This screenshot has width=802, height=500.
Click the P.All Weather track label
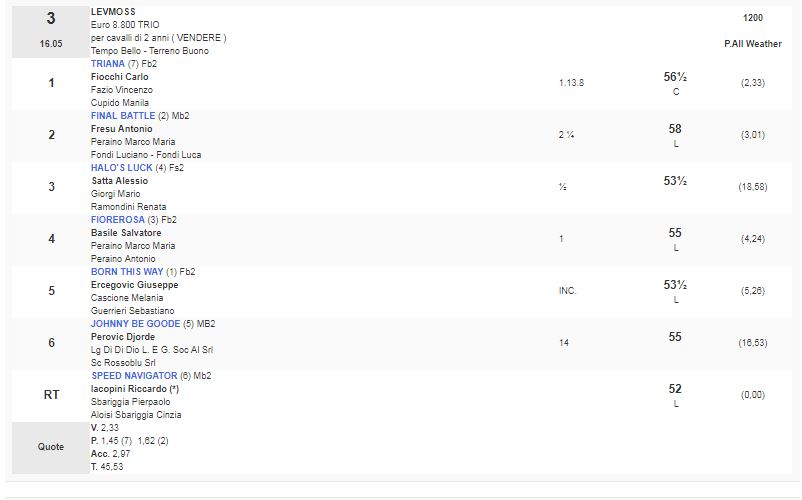click(x=753, y=44)
